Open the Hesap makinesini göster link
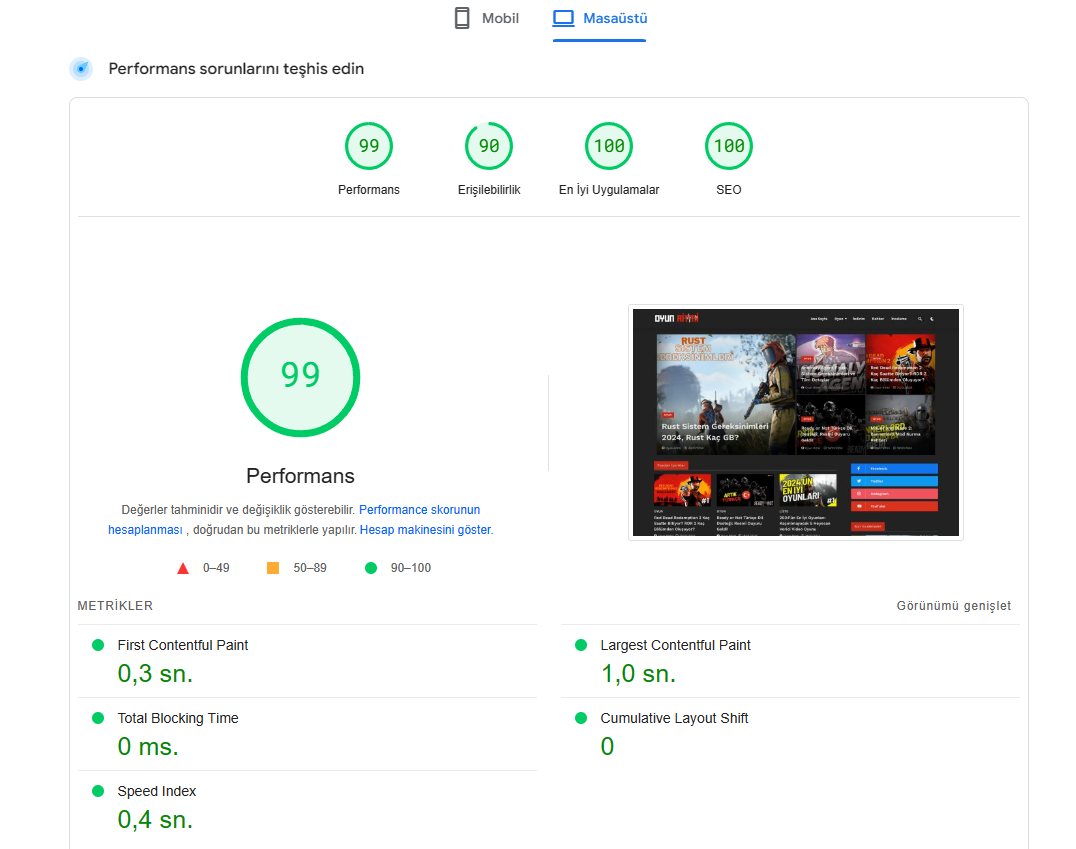This screenshot has height=849, width=1076. pyautogui.click(x=426, y=530)
